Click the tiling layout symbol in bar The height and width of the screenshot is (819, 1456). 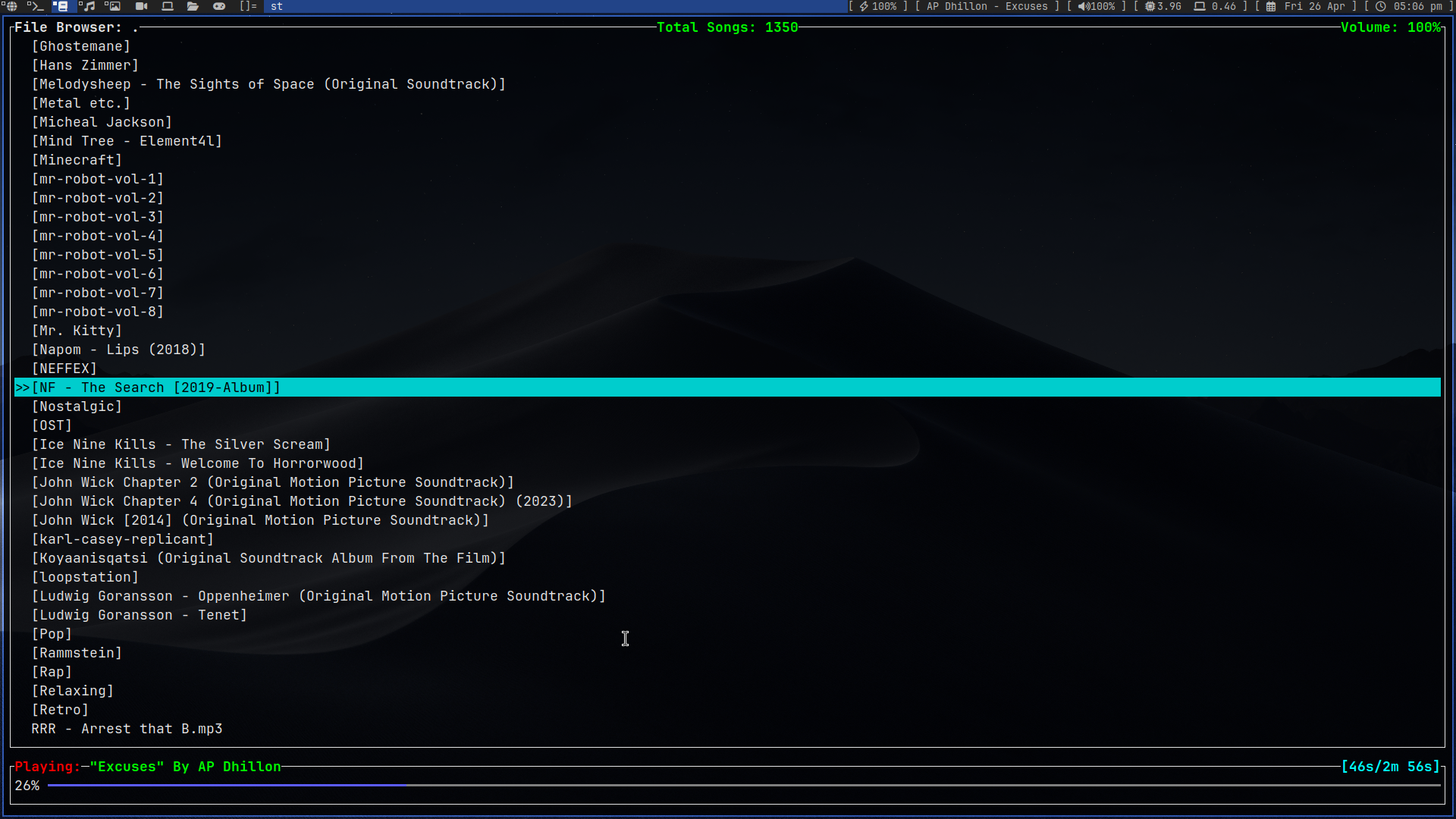248,6
